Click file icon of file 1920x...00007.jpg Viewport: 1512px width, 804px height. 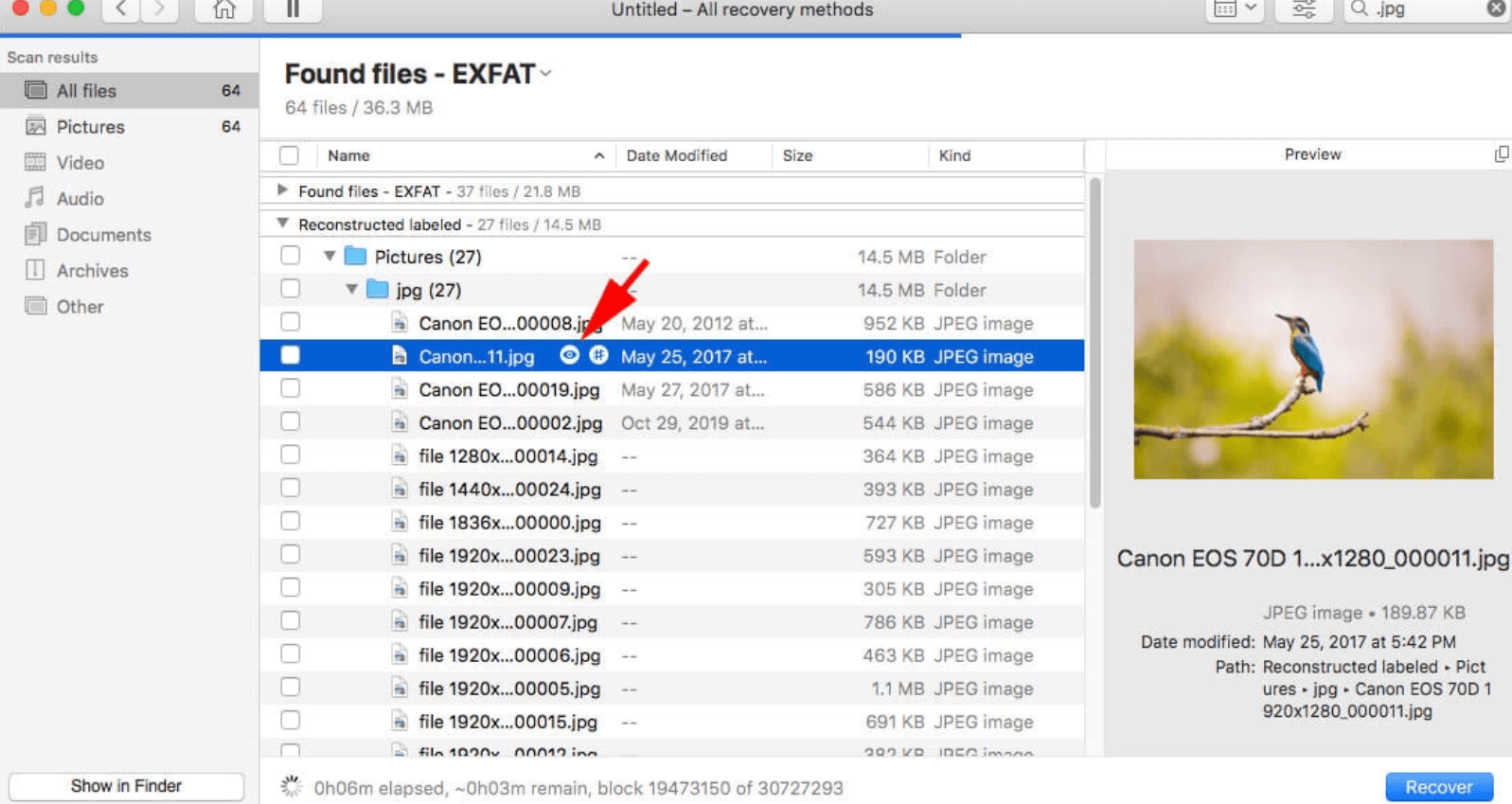400,622
